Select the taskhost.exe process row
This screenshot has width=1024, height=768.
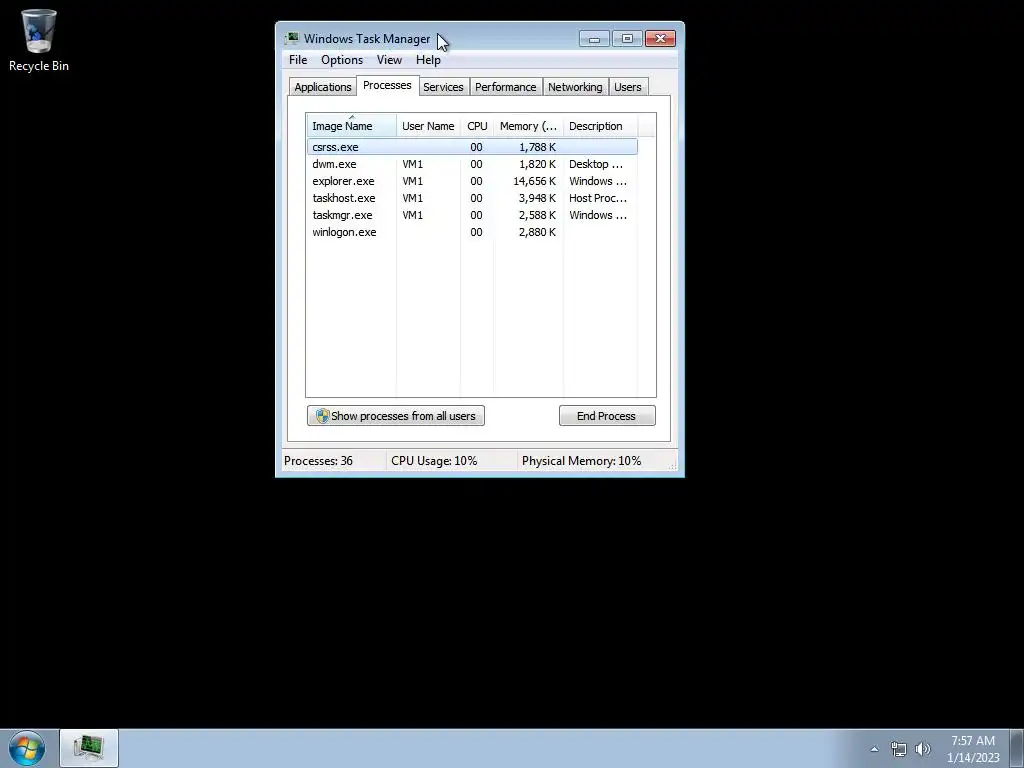coord(472,198)
